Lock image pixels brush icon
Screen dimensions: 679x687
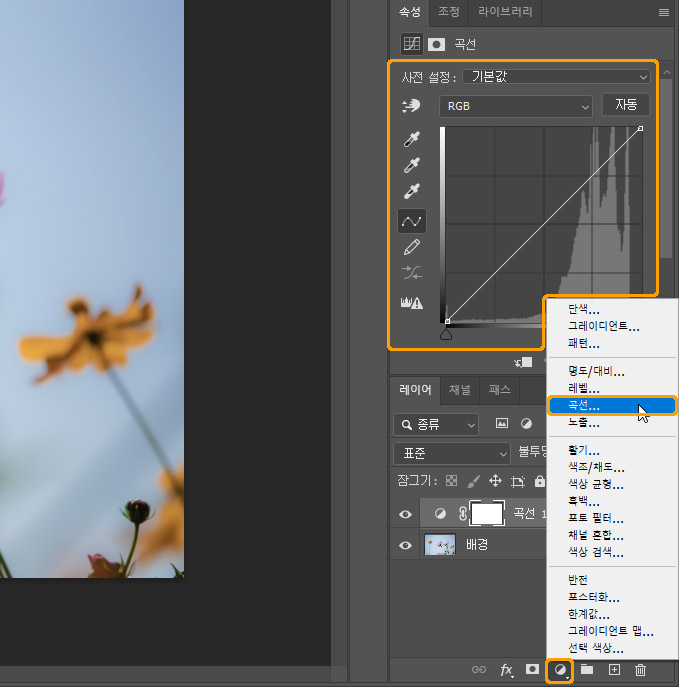tap(473, 481)
